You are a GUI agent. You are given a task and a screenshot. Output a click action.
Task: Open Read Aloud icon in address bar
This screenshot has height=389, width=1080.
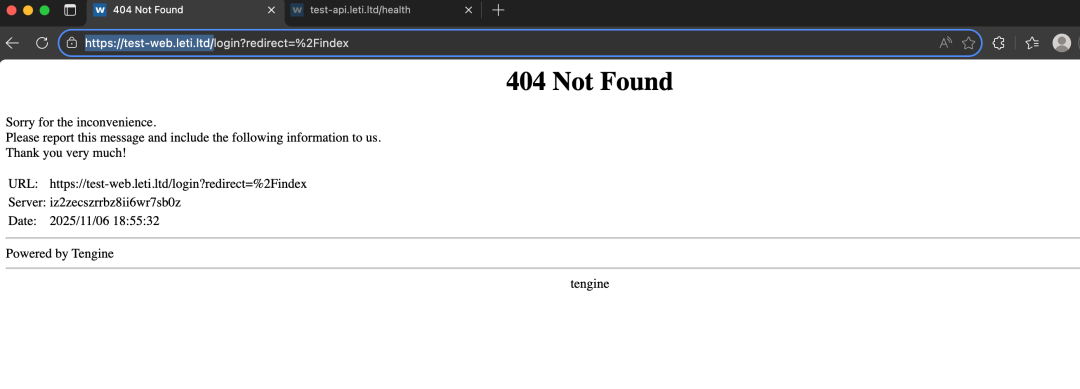click(x=946, y=43)
